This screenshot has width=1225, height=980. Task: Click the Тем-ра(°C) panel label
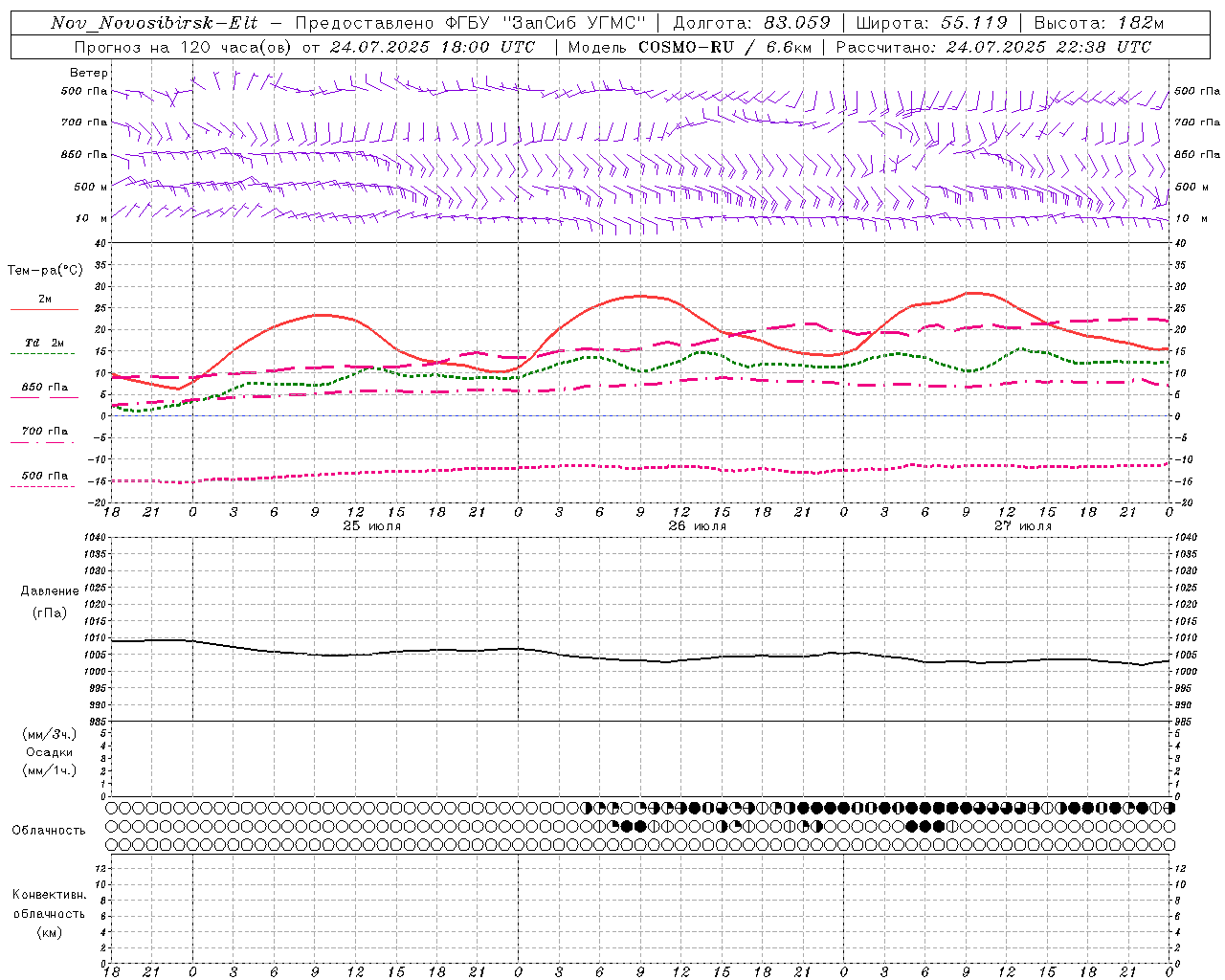45,271
